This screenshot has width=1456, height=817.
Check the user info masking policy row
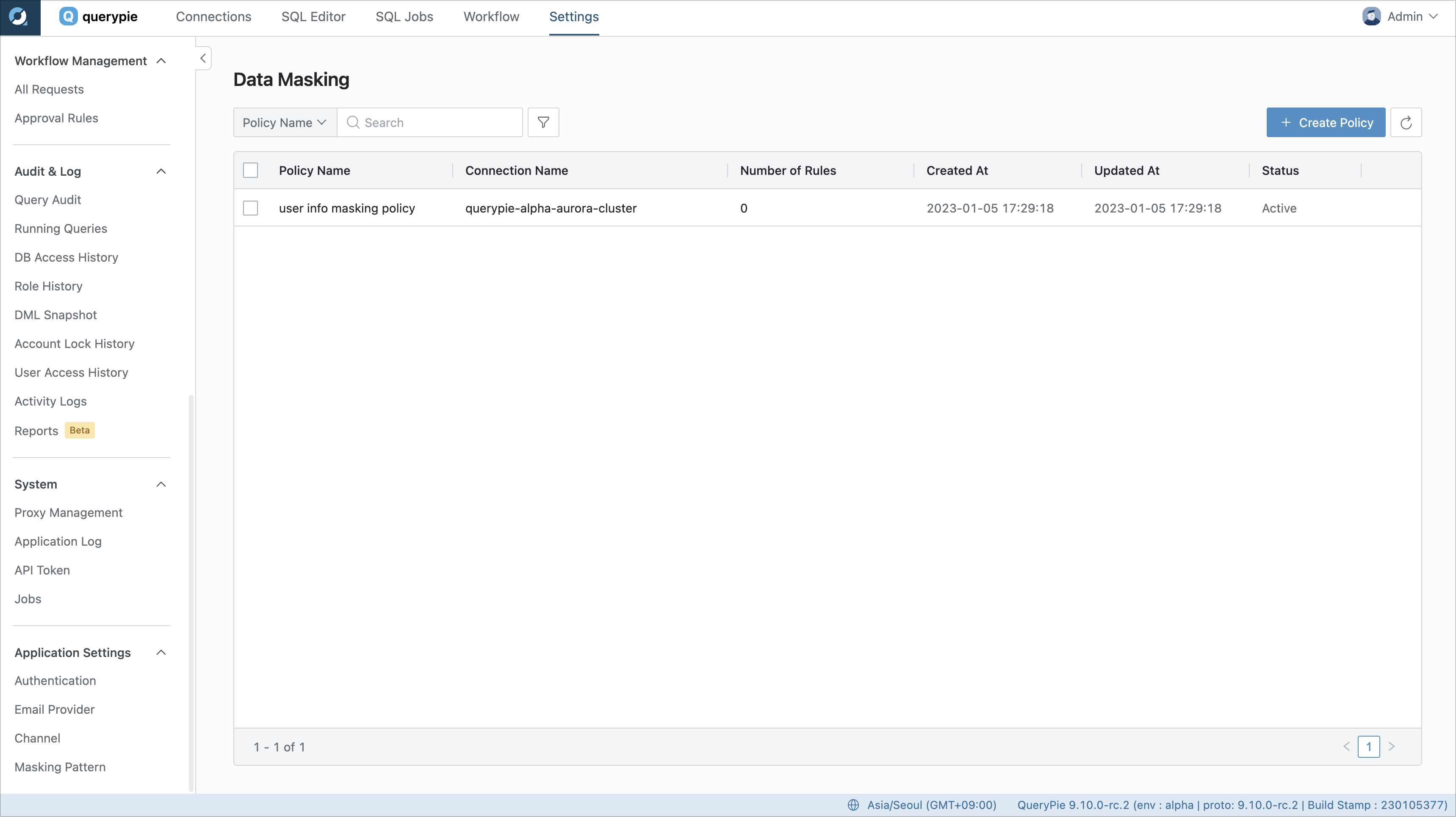pos(250,208)
